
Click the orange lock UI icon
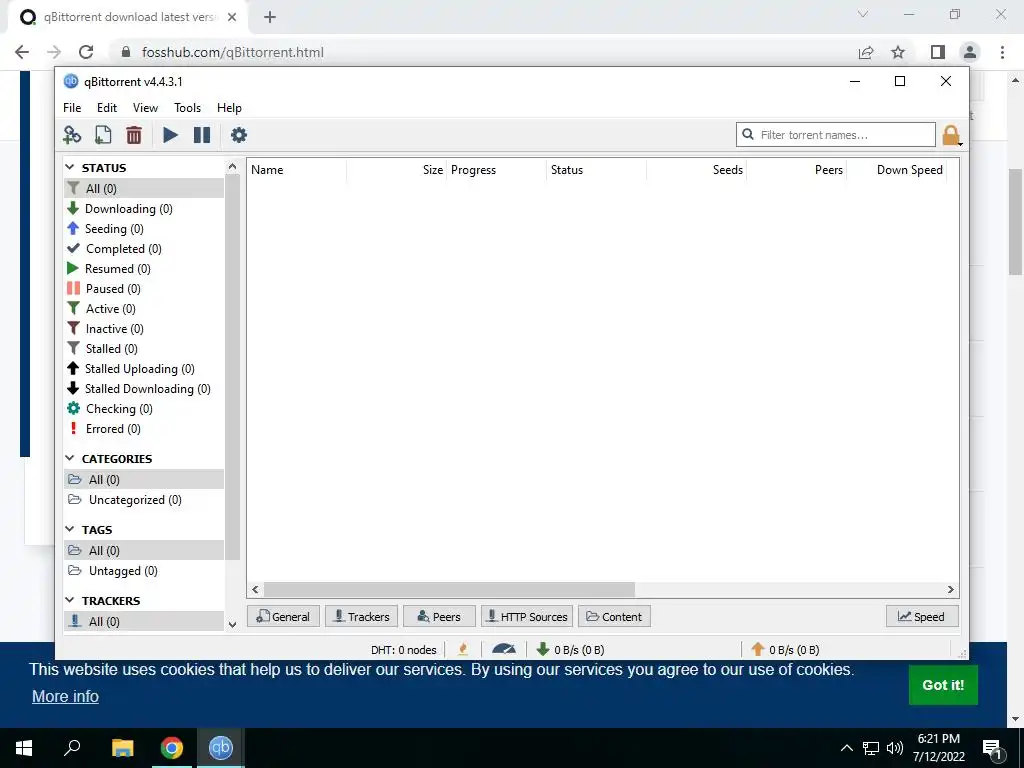point(951,135)
